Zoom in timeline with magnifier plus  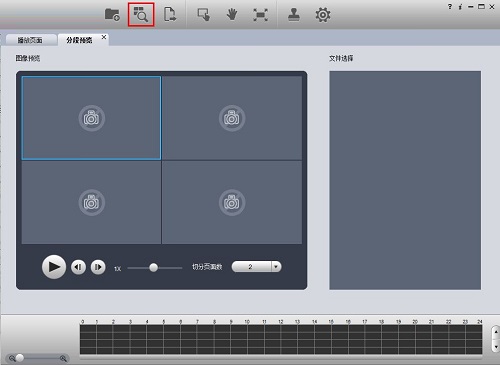[x=63, y=358]
